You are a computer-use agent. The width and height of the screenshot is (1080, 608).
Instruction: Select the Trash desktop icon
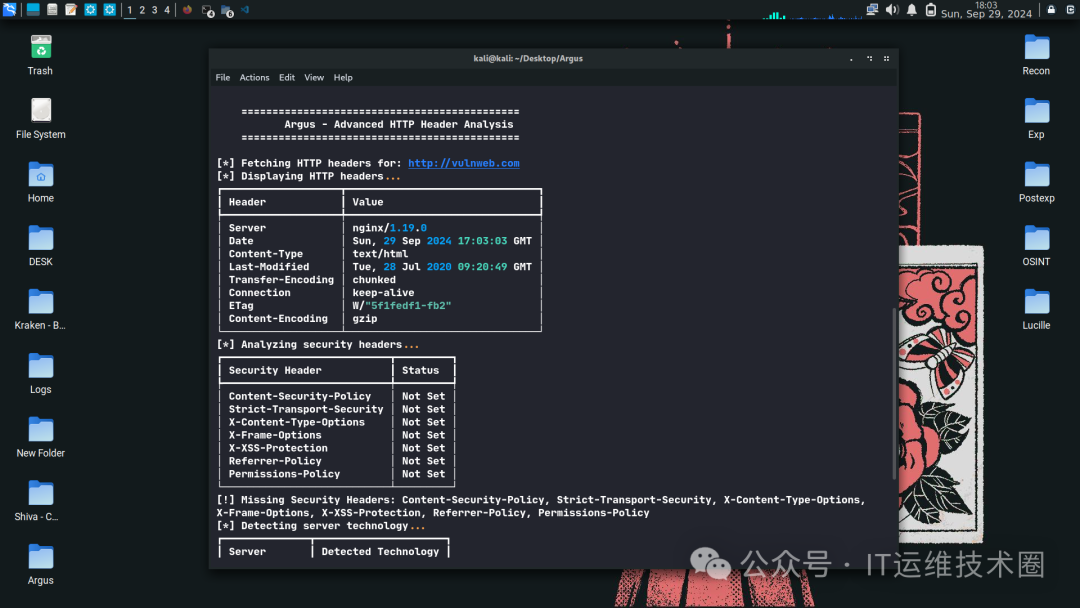click(x=41, y=55)
